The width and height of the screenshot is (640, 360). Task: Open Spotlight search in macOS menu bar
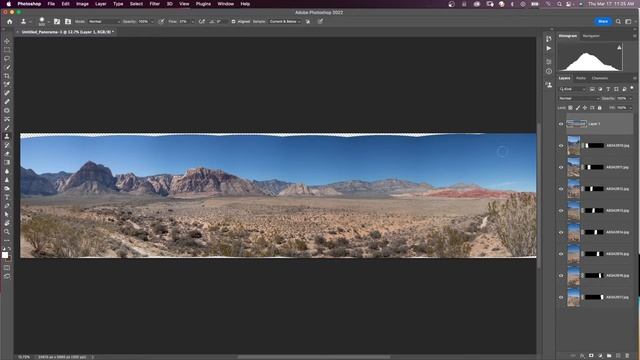(560, 4)
